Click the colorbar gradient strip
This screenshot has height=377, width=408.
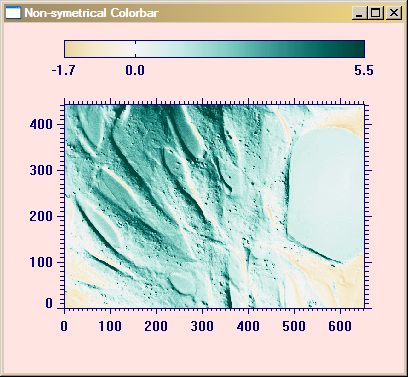215,49
